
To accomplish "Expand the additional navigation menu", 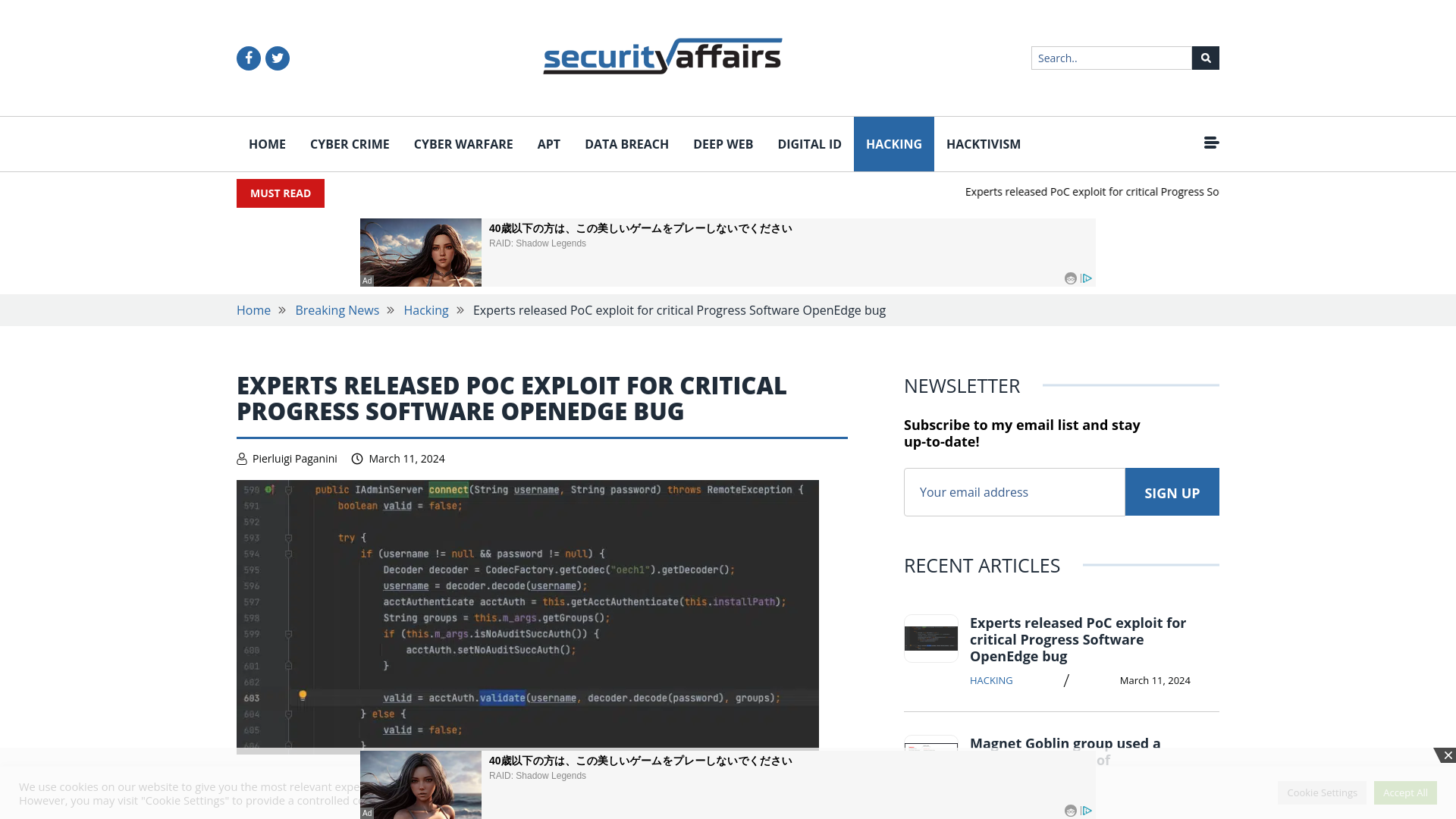I will point(1211,143).
